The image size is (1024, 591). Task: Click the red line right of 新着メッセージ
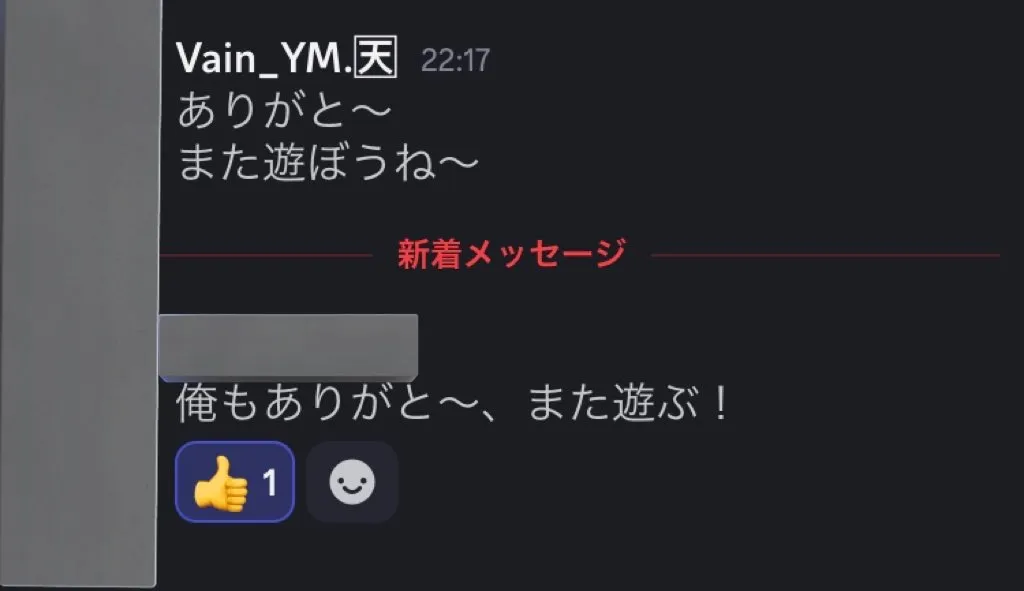[x=825, y=255]
